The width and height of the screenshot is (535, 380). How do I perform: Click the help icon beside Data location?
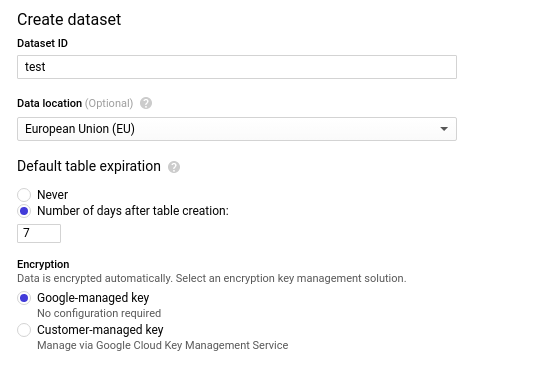click(x=146, y=103)
